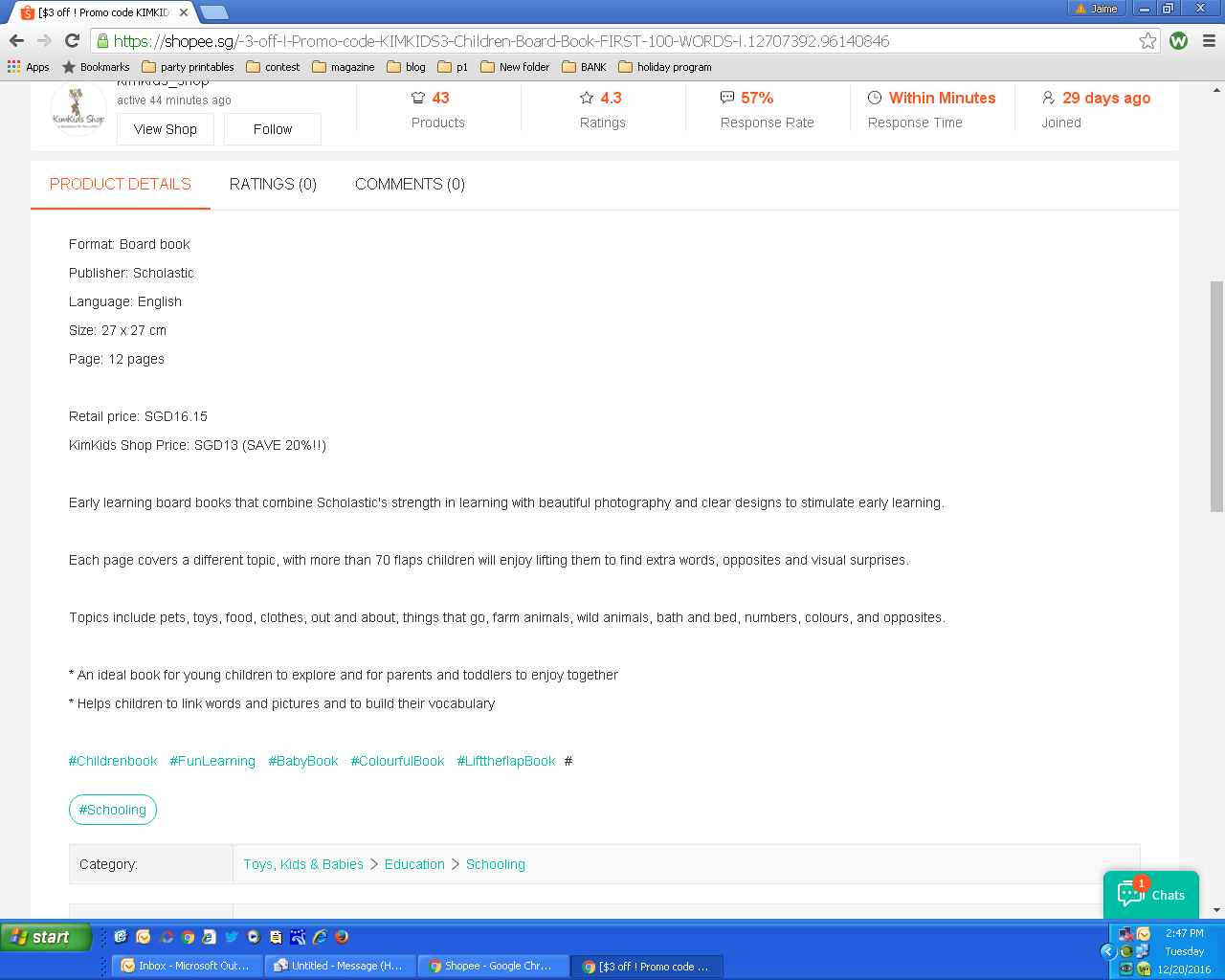This screenshot has width=1225, height=980.
Task: Open the #FunLearning hashtag
Action: click(212, 761)
